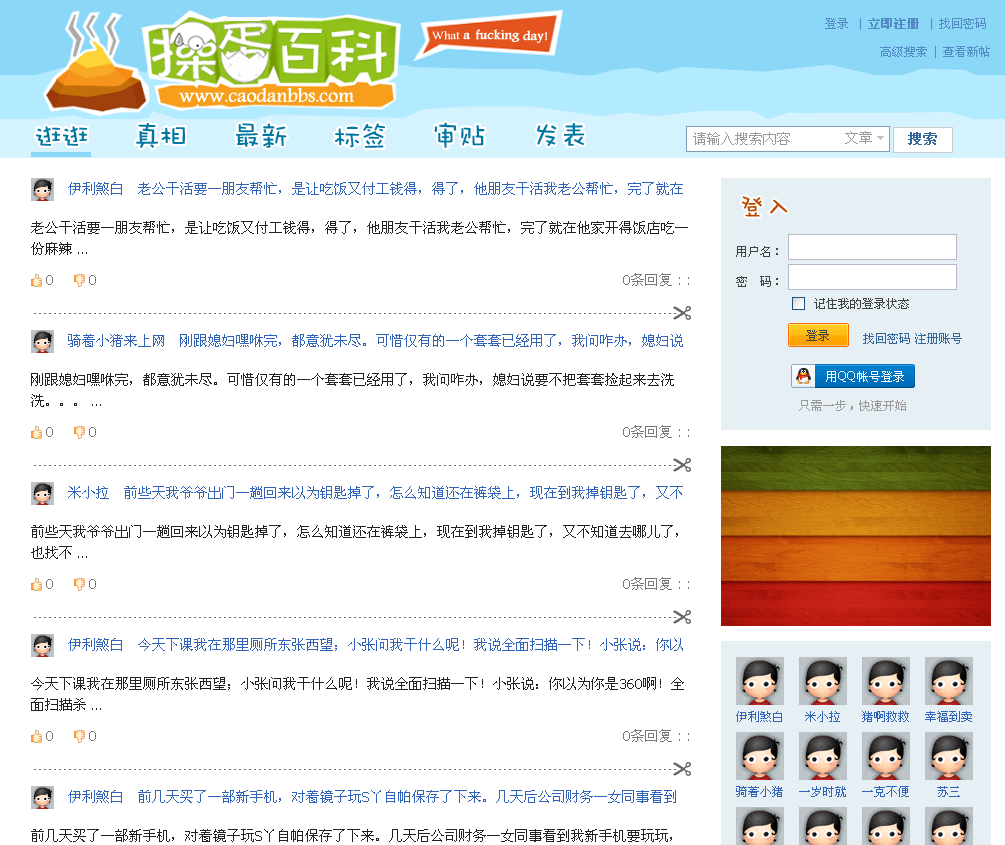Open sidebar user avatar above 一克不便

tap(885, 756)
